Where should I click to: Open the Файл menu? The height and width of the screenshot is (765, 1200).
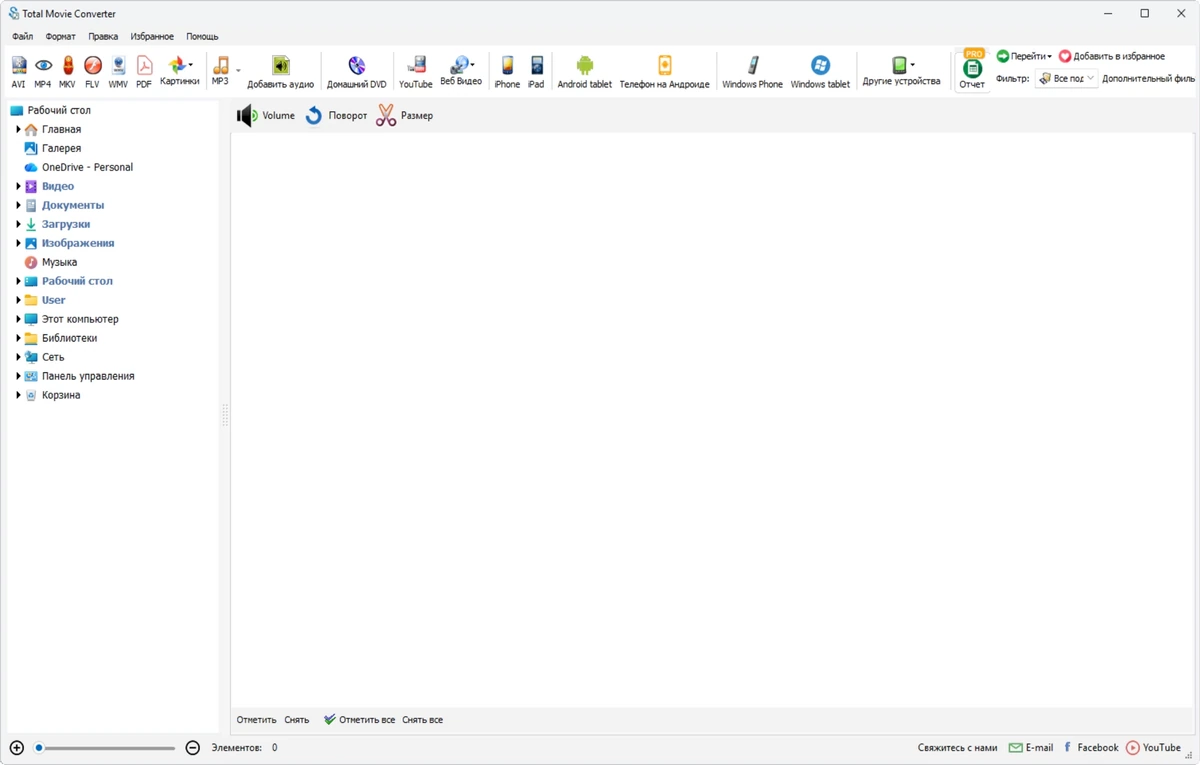click(x=22, y=37)
